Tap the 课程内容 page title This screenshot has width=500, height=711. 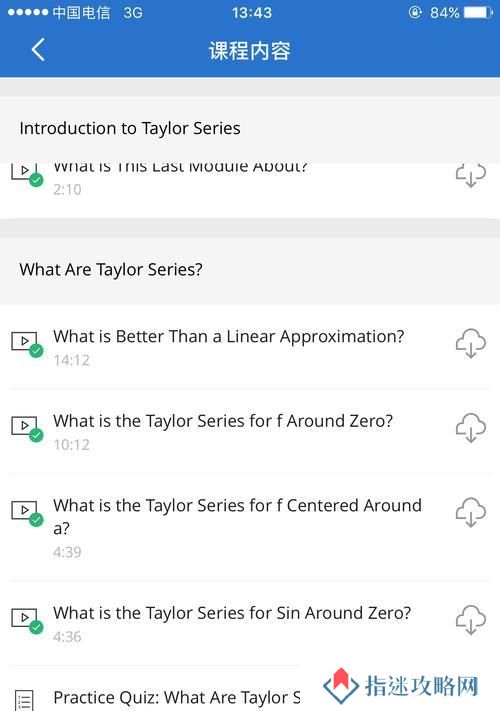[250, 50]
